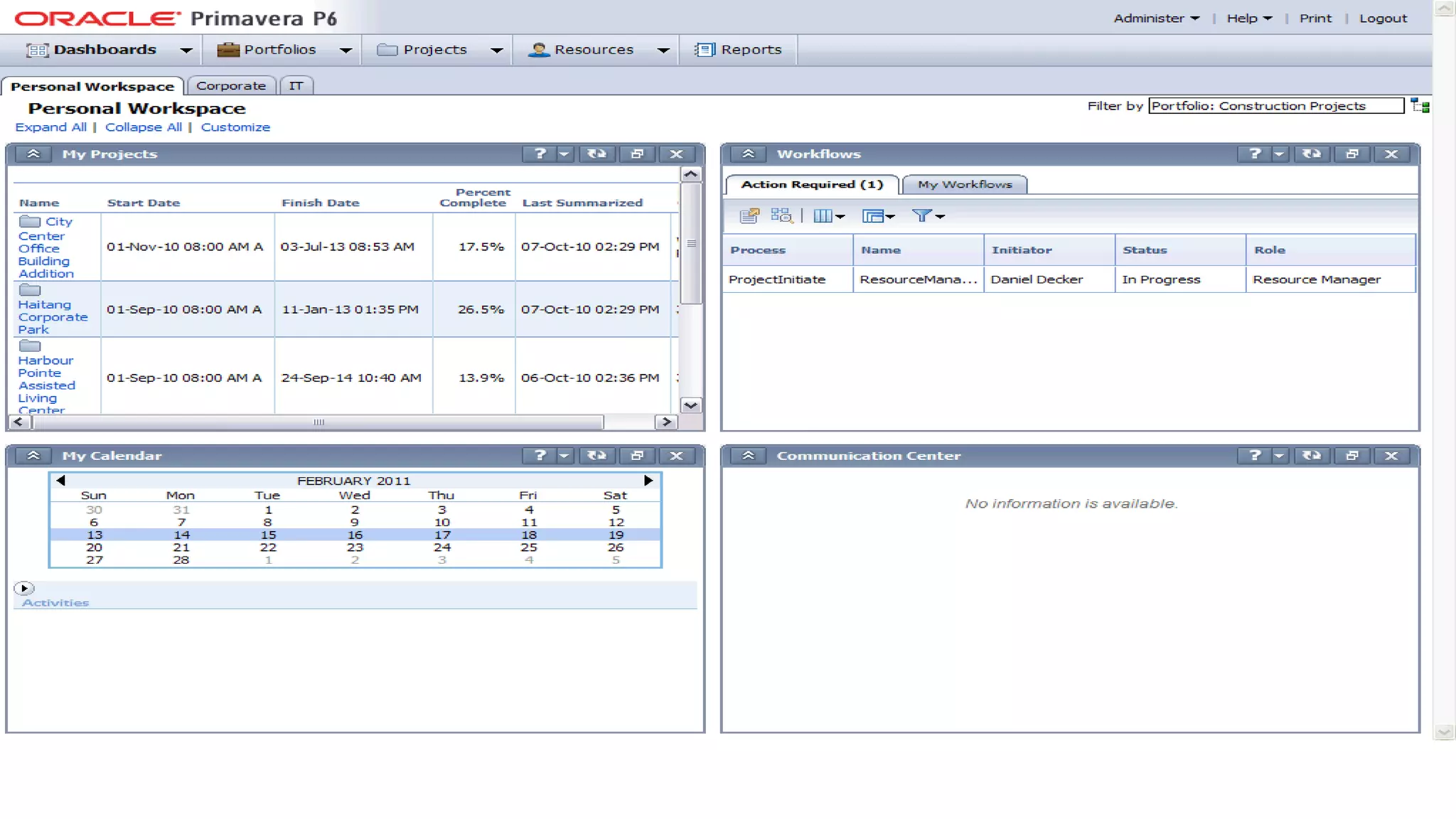Open Workflows portlet options dropdown

tap(1280, 154)
